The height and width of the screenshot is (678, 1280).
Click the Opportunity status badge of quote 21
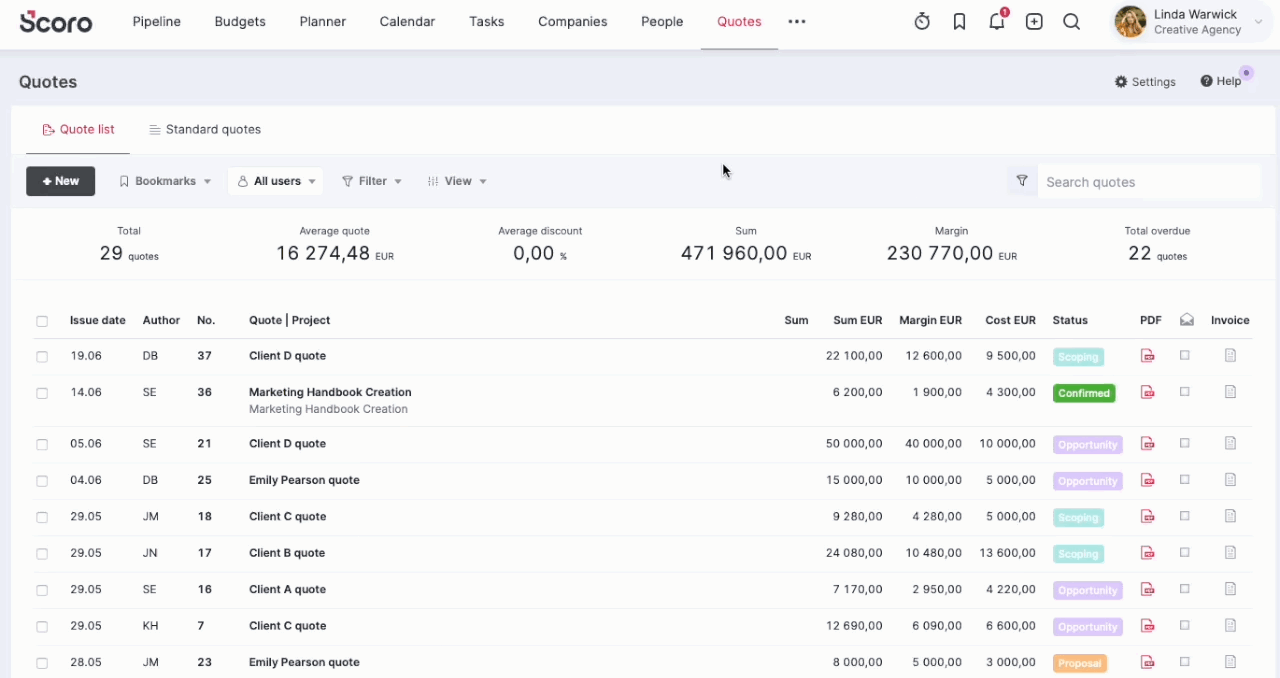[1088, 445]
